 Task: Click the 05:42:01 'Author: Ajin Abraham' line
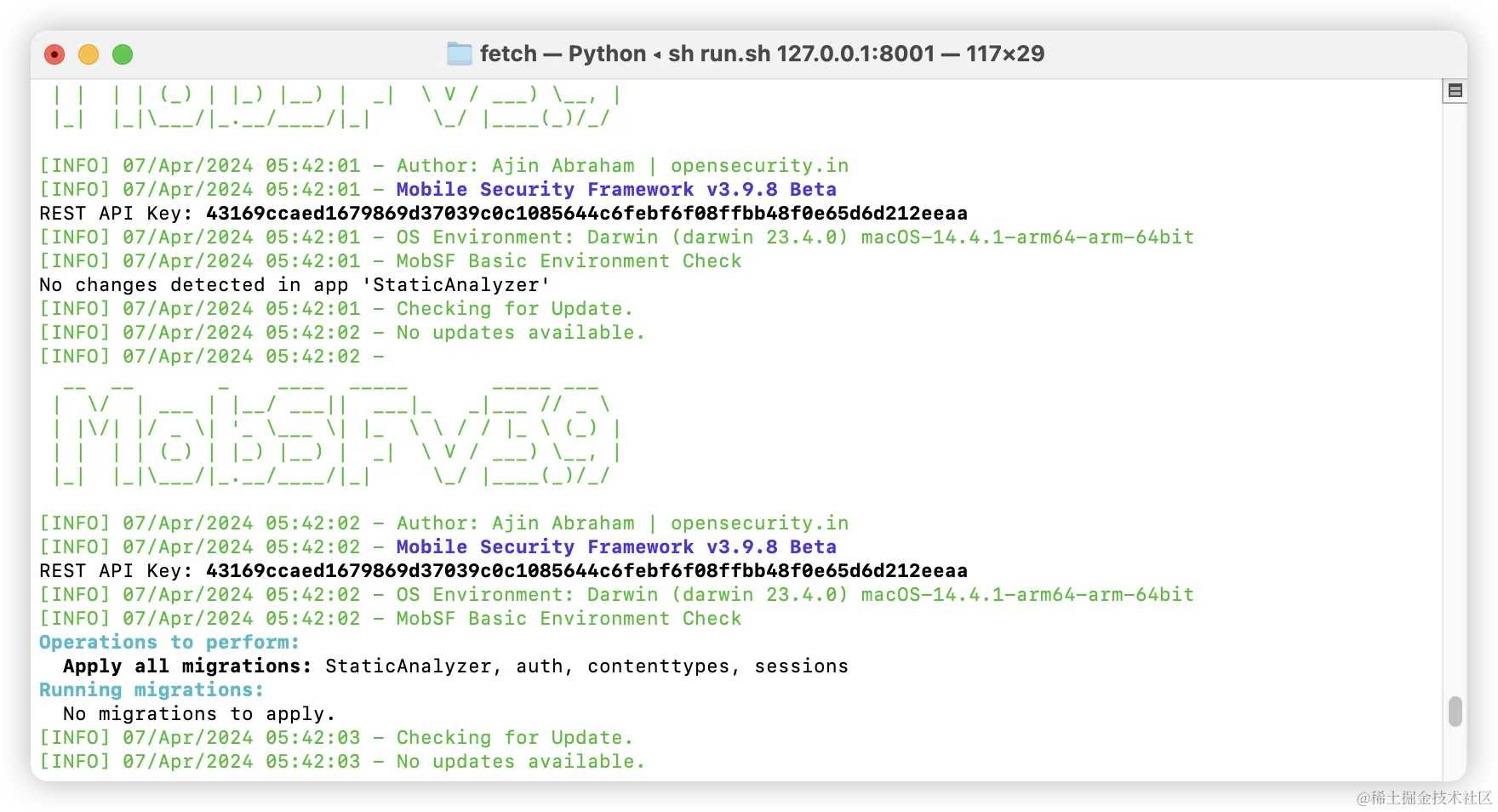click(444, 165)
